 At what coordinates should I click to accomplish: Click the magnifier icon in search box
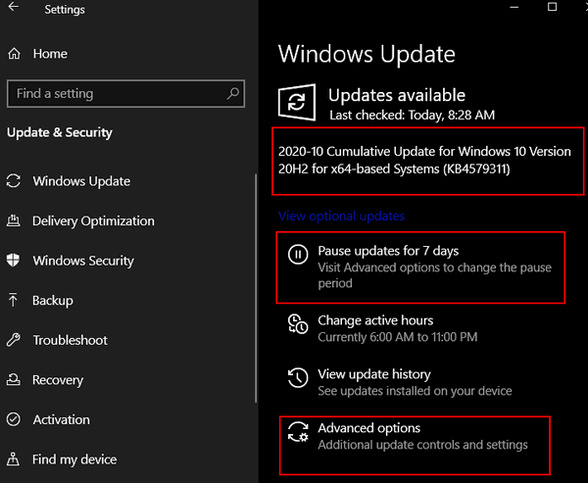pyautogui.click(x=232, y=93)
